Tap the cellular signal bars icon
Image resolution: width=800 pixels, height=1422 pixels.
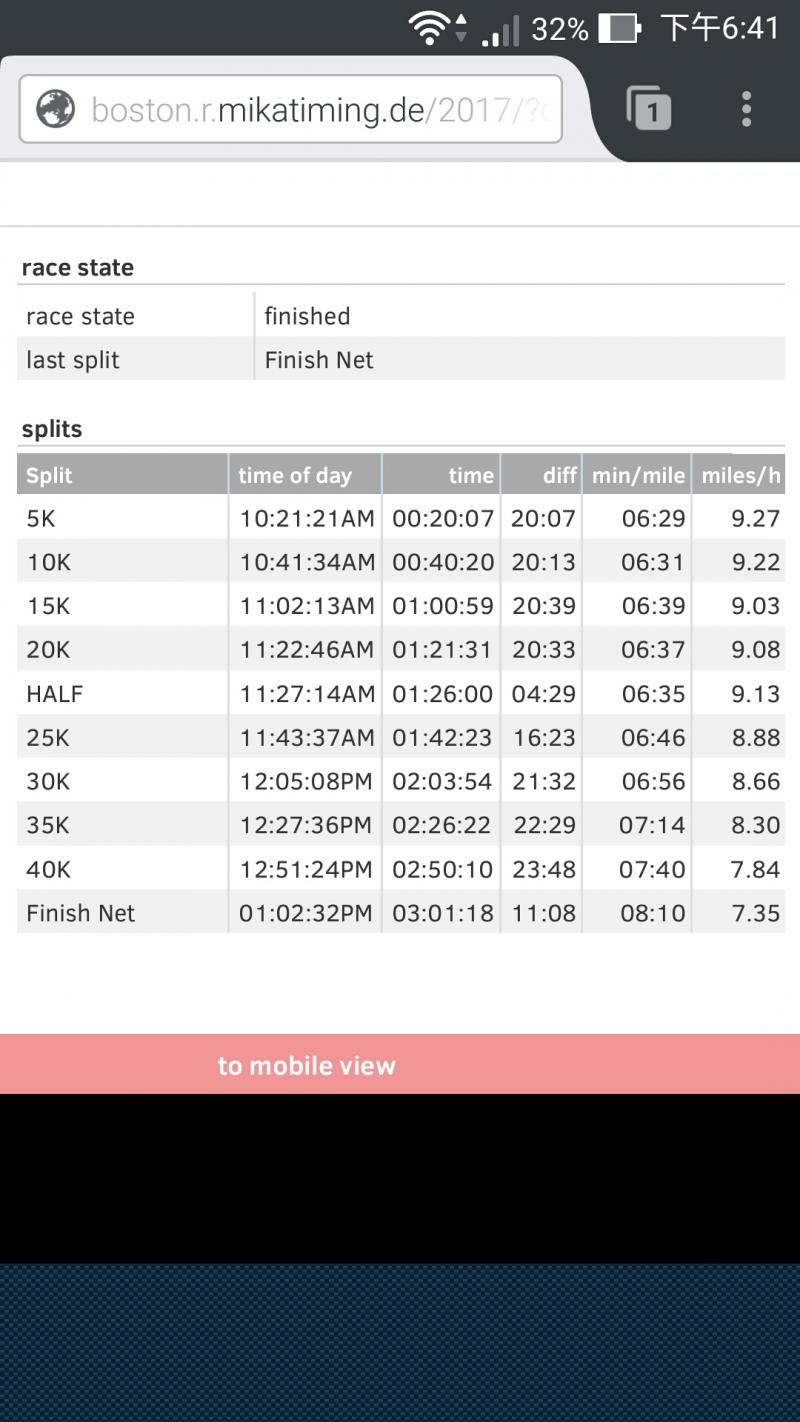click(500, 31)
